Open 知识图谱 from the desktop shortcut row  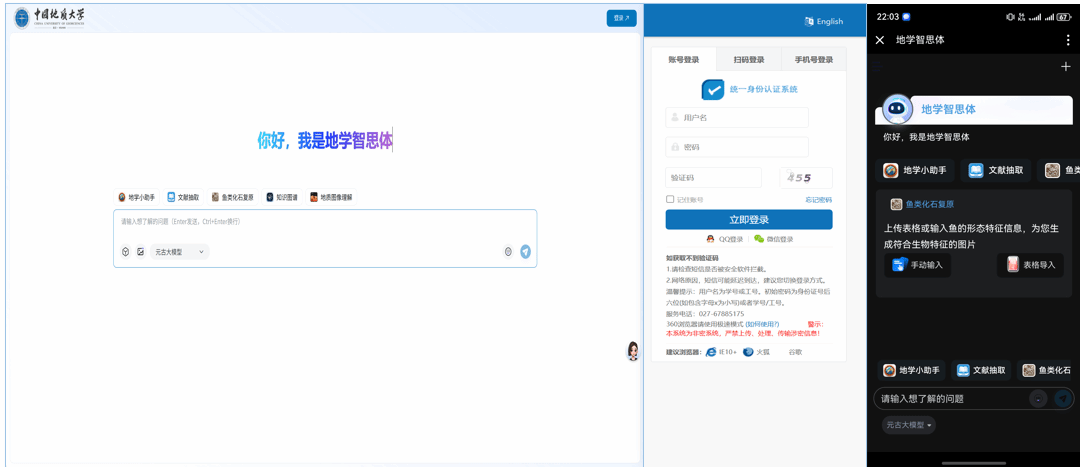(281, 198)
